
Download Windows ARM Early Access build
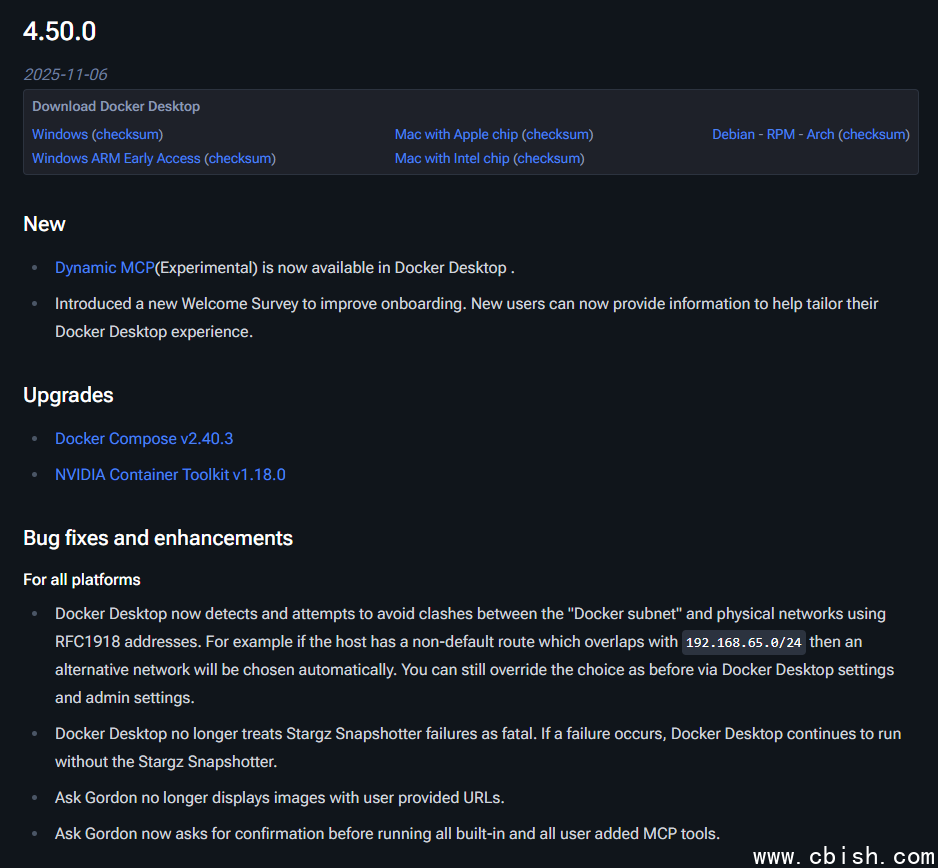pyautogui.click(x=116, y=158)
